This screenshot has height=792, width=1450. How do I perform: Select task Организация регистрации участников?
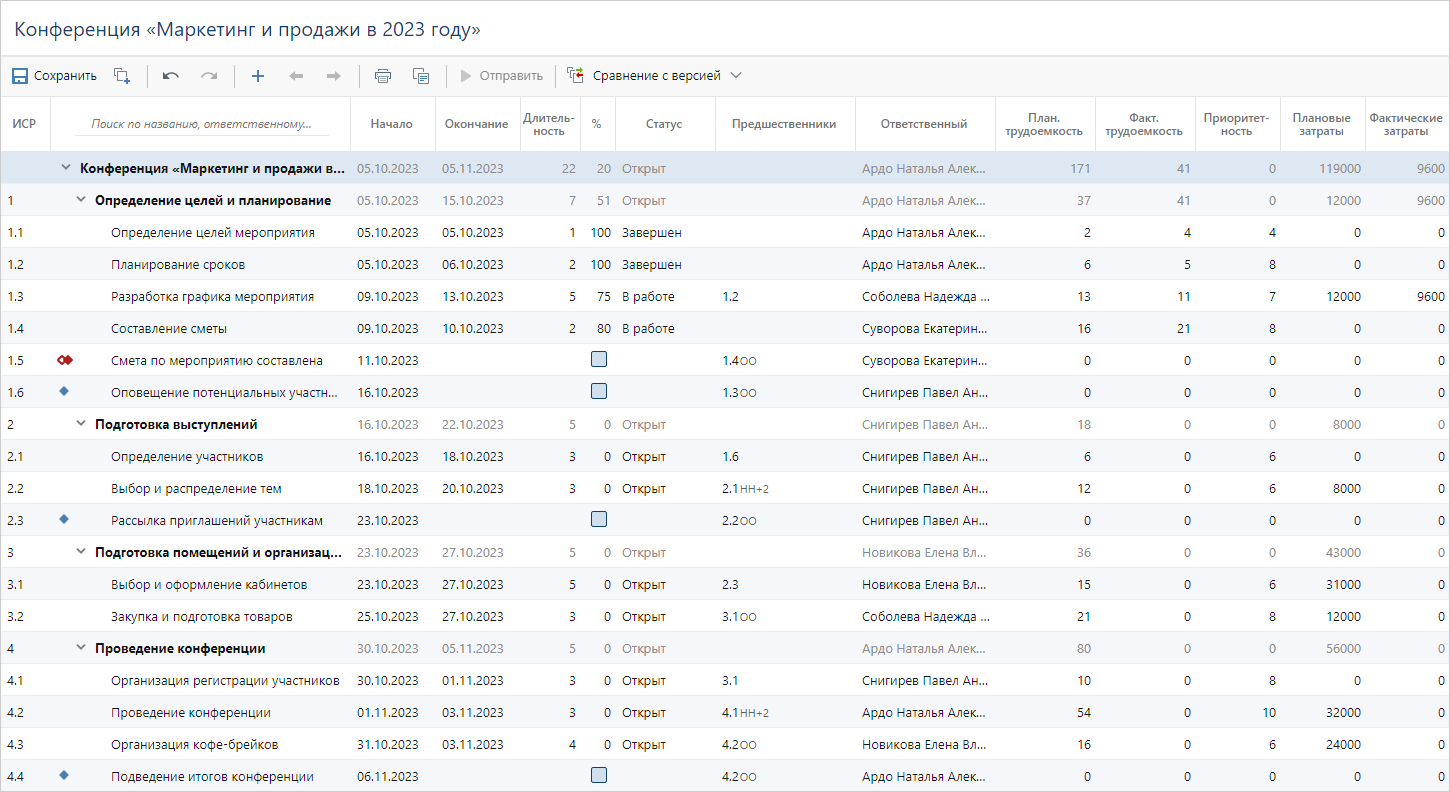click(x=225, y=680)
